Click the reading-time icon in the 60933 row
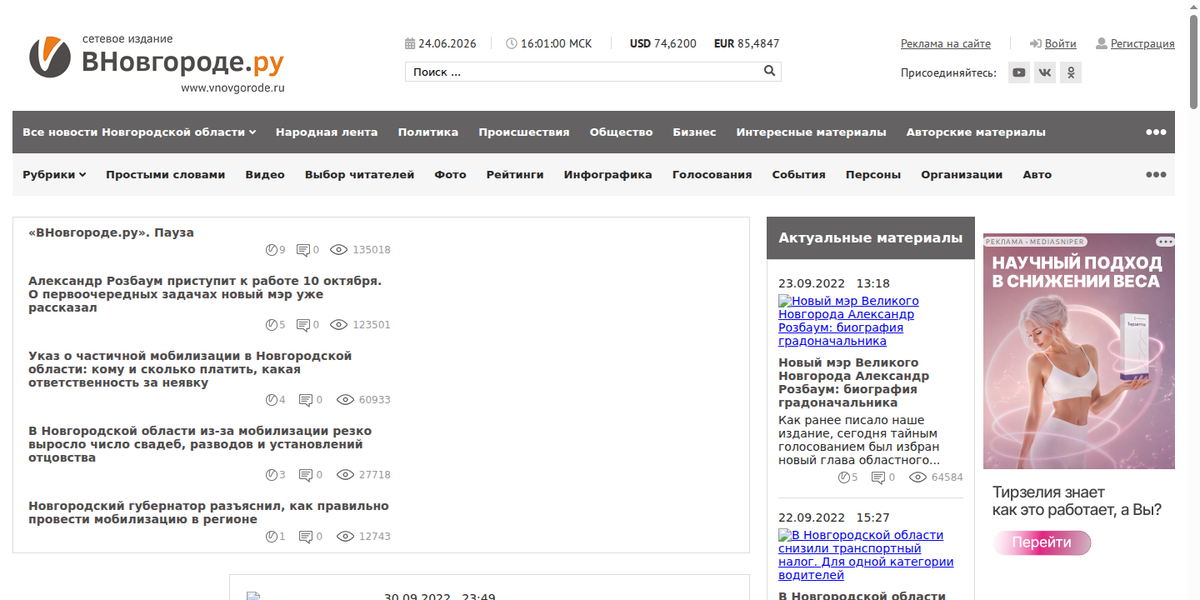The image size is (1200, 600). [x=271, y=400]
